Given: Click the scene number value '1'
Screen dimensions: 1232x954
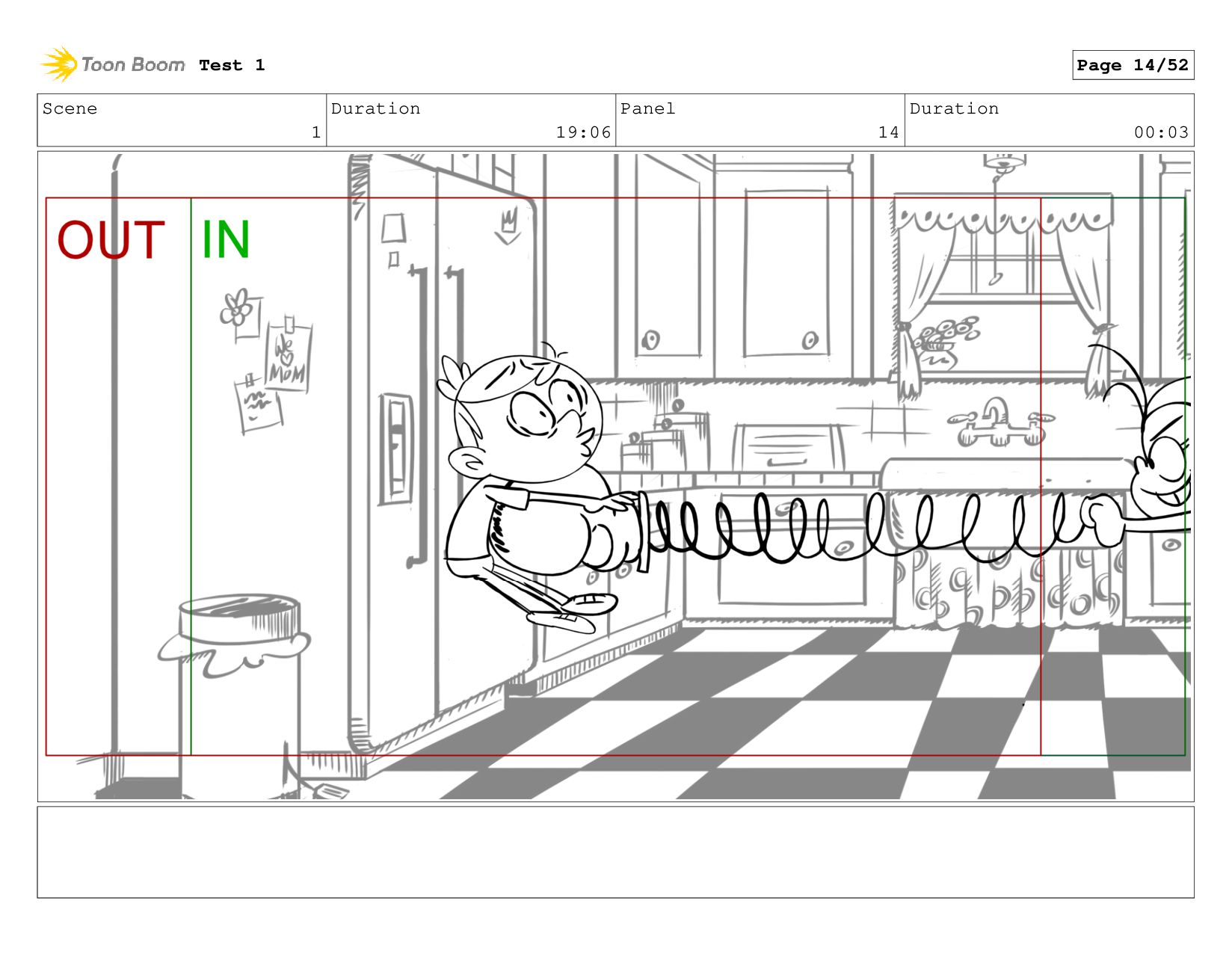Looking at the screenshot, I should pyautogui.click(x=316, y=132).
